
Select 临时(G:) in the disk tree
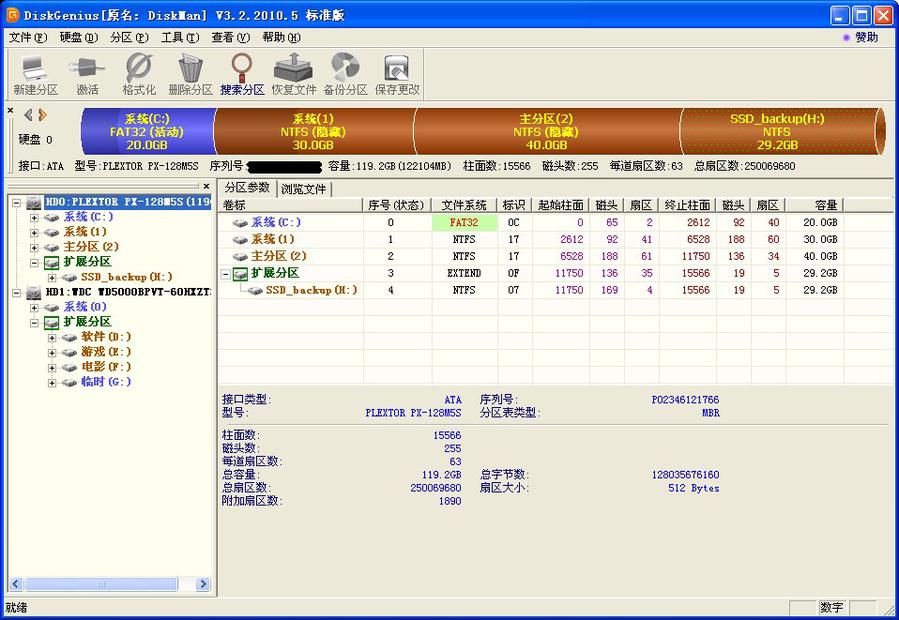point(106,381)
